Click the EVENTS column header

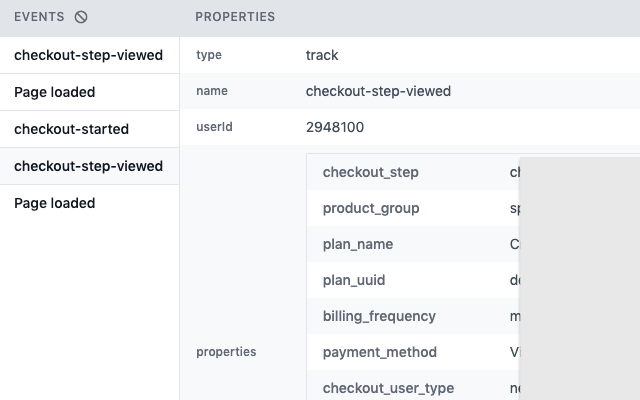click(x=39, y=17)
